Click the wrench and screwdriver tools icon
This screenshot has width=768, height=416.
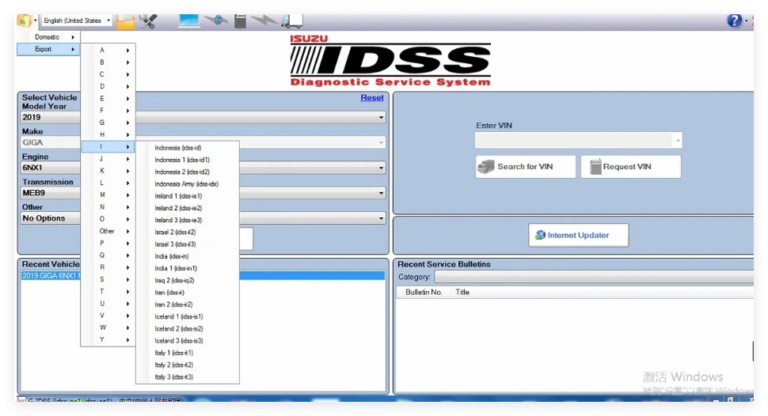pos(148,21)
